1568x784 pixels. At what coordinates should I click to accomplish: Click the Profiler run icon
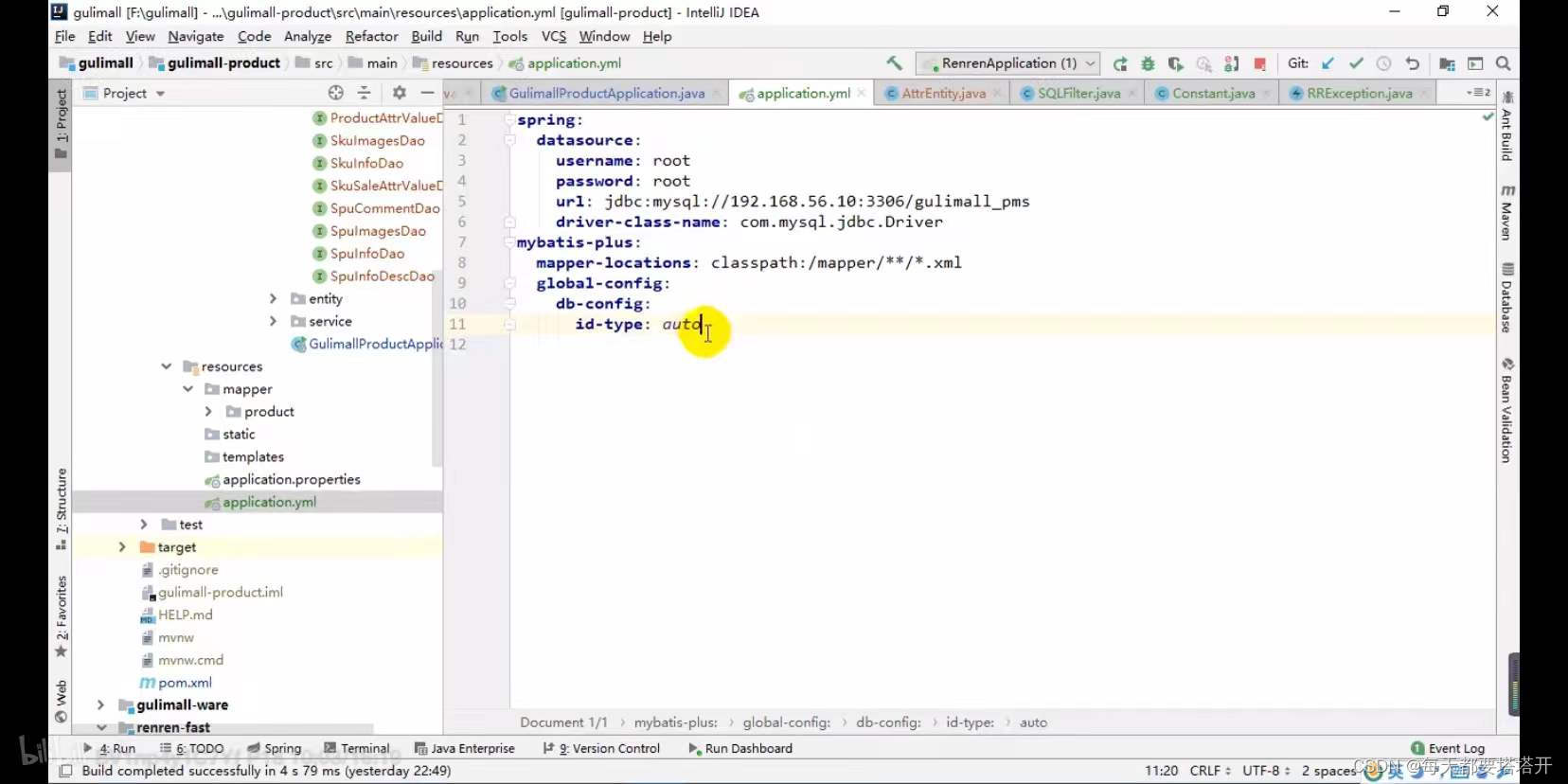pyautogui.click(x=1203, y=63)
